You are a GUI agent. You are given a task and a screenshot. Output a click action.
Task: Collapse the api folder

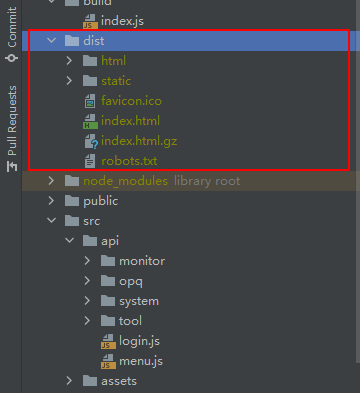coord(70,241)
